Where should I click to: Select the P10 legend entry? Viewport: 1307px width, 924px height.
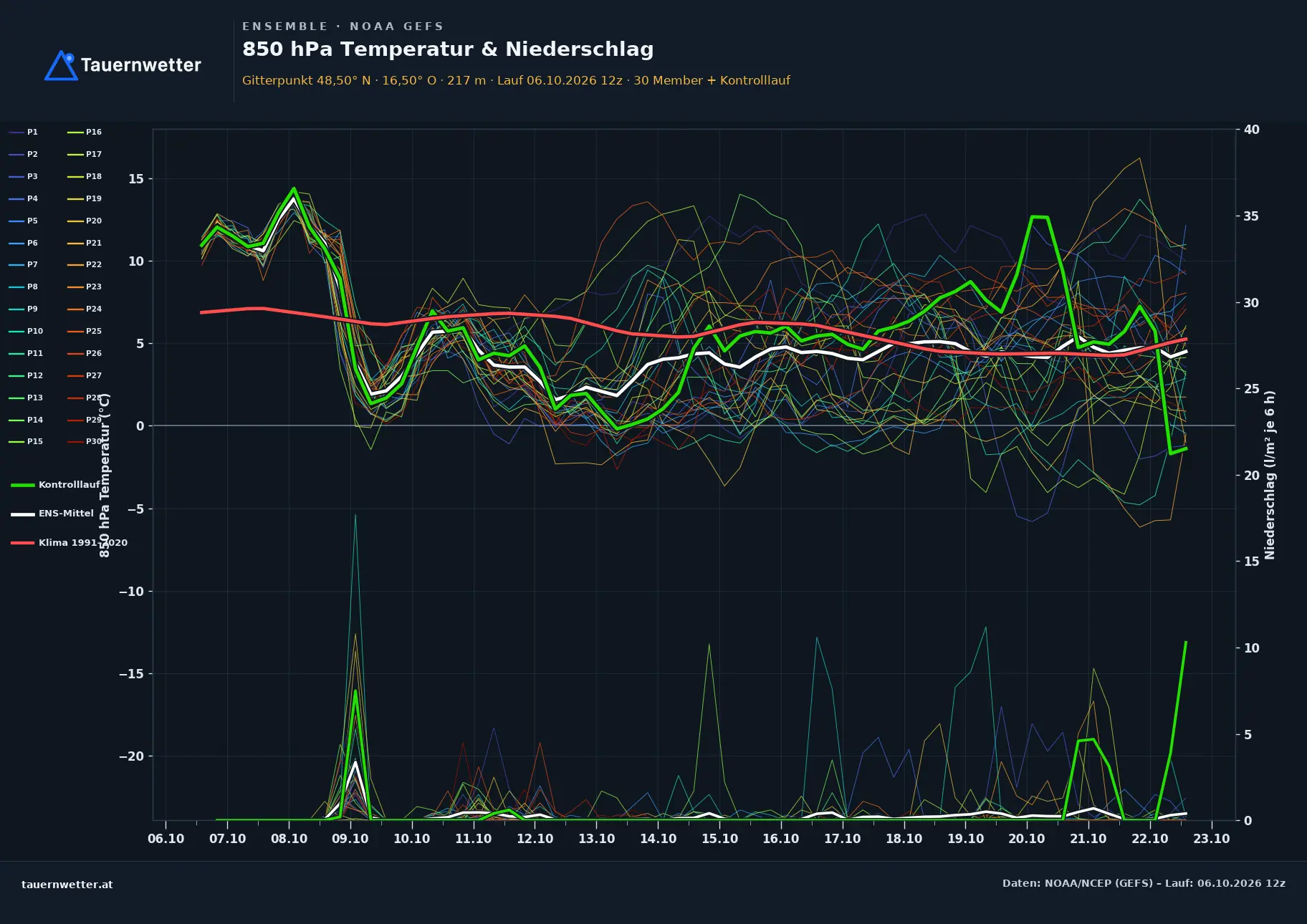pos(26,332)
